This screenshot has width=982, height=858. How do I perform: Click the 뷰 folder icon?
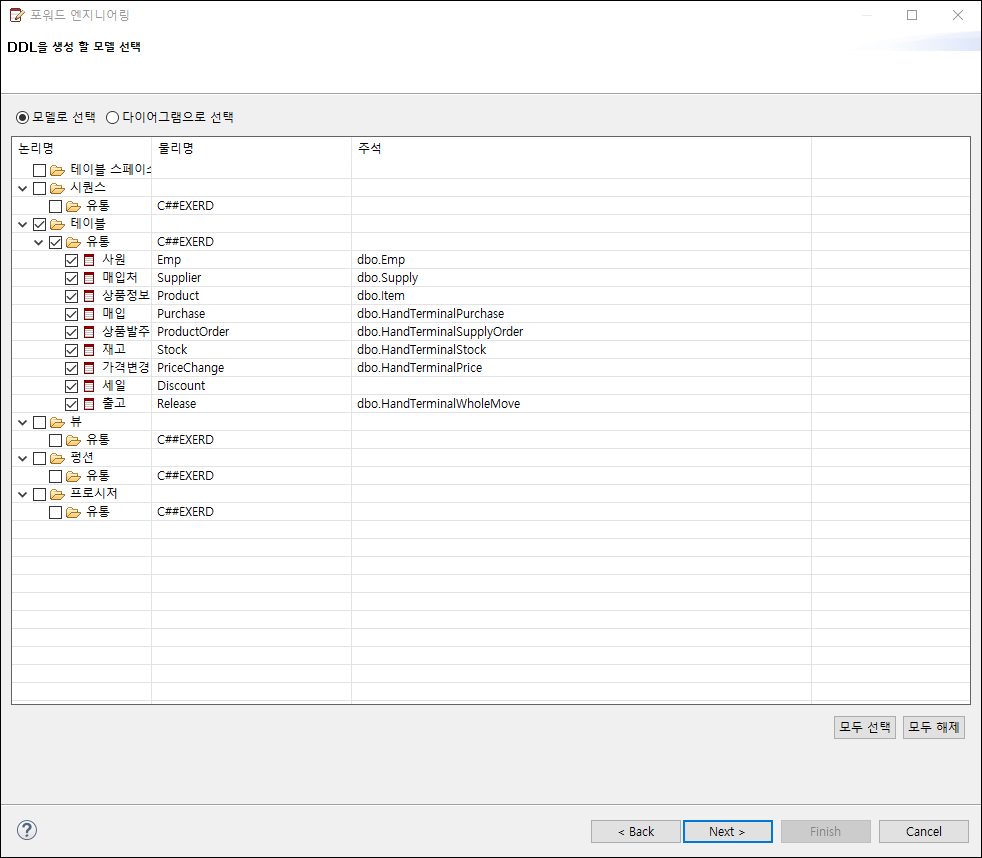58,422
